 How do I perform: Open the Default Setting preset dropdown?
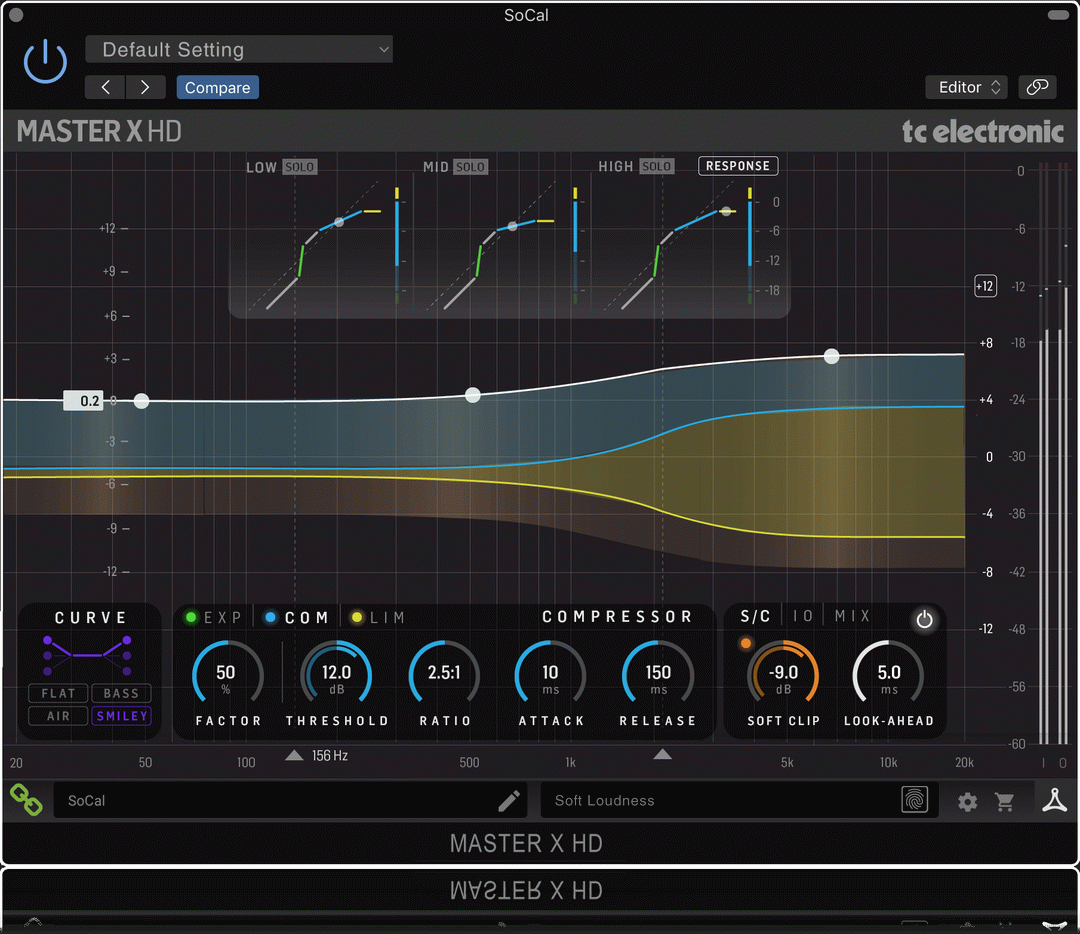[x=239, y=50]
